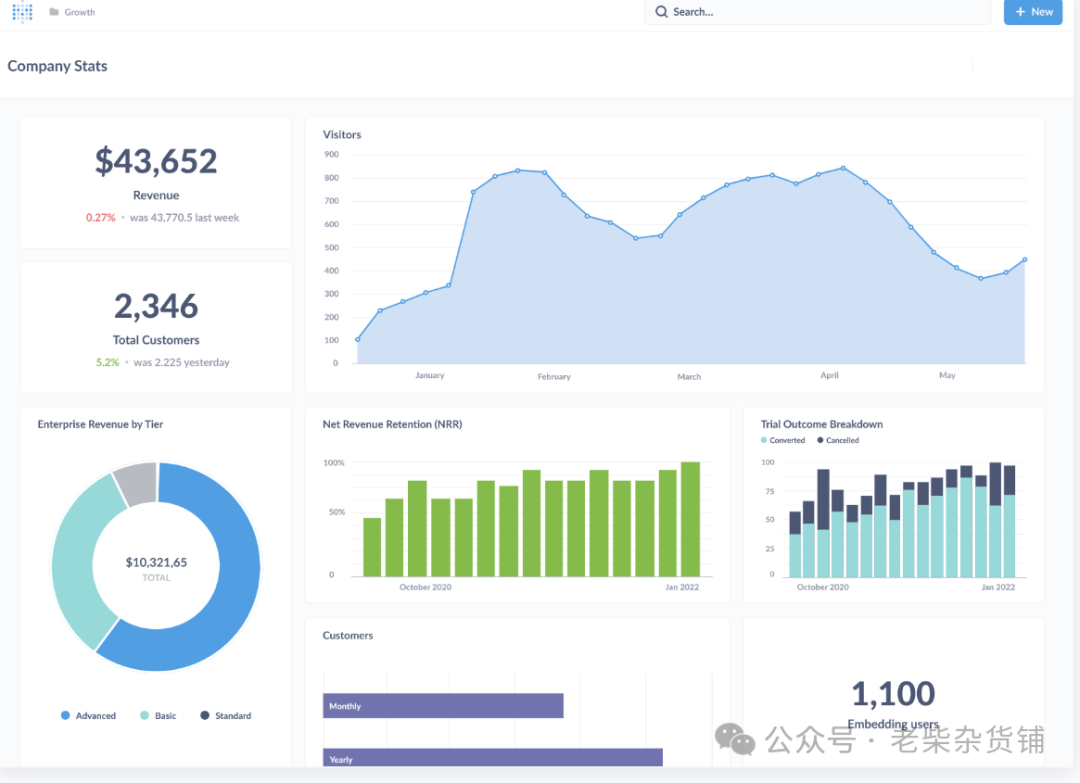Click 'was 2.225 yesterday' text

click(x=181, y=362)
